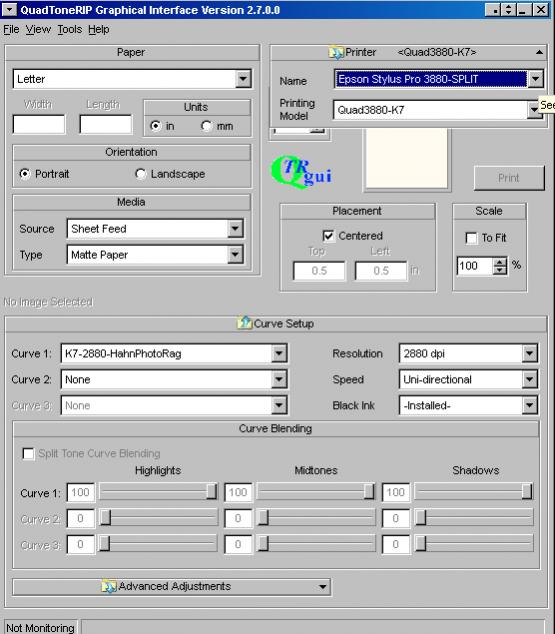Close the QuadToneRIP window
The width and height of the screenshot is (555, 634).
coord(541,10)
